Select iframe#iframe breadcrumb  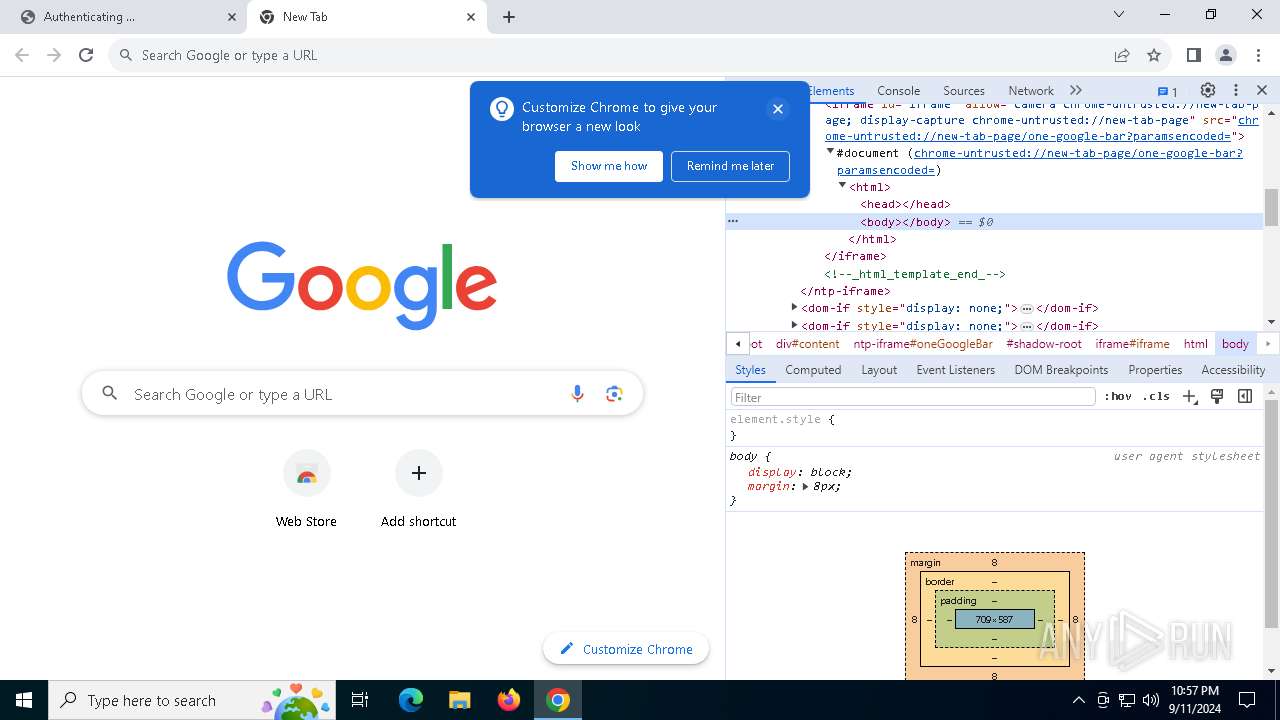pyautogui.click(x=1132, y=343)
